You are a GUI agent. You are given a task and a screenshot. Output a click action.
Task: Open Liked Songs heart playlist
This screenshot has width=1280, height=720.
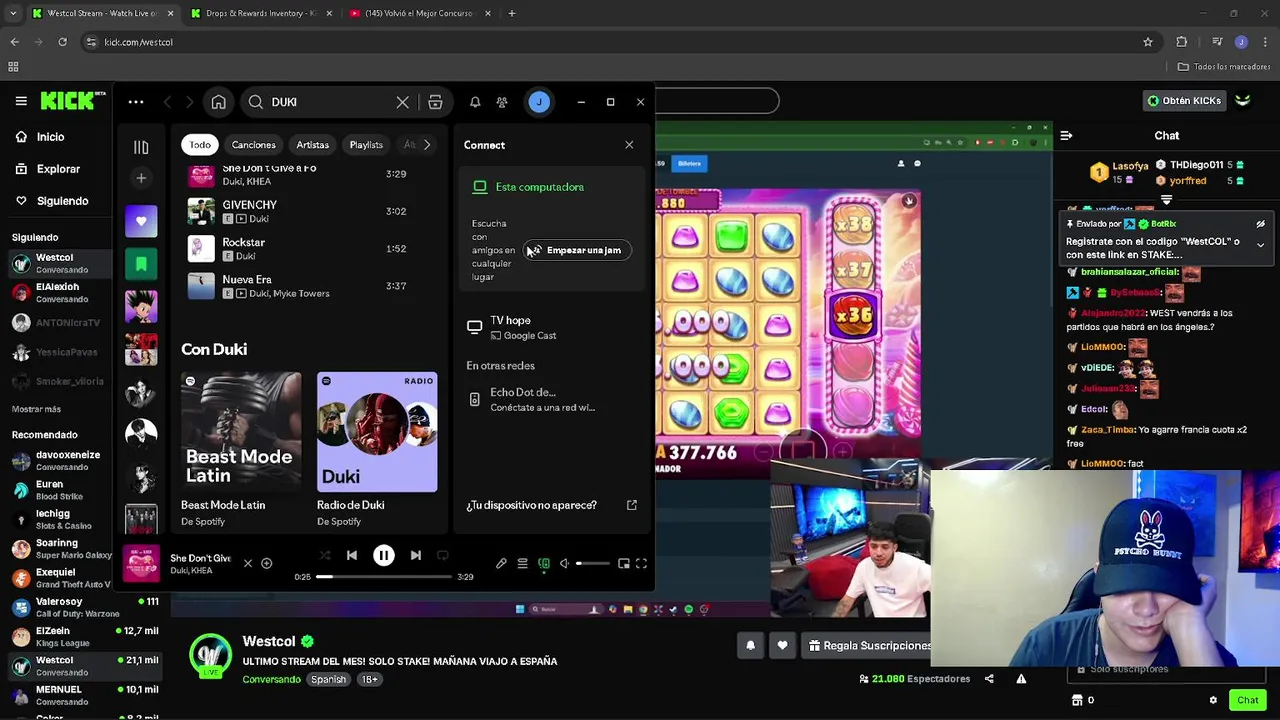(x=141, y=221)
